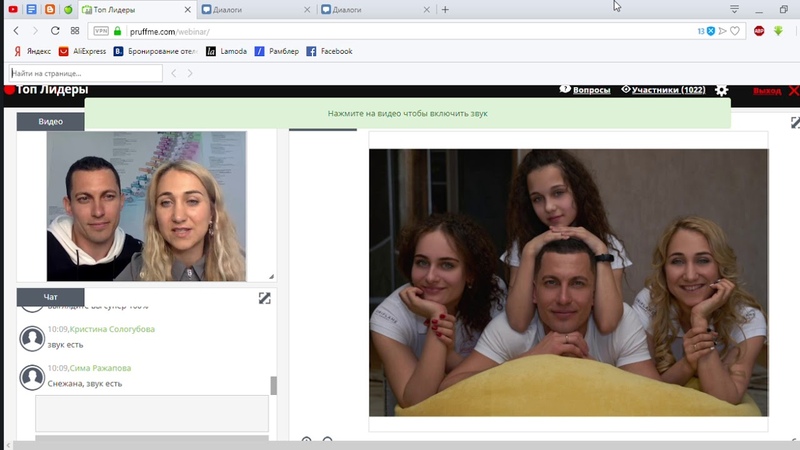Click Кристина Сологубова's name in chat
800x450 pixels.
pos(112,329)
